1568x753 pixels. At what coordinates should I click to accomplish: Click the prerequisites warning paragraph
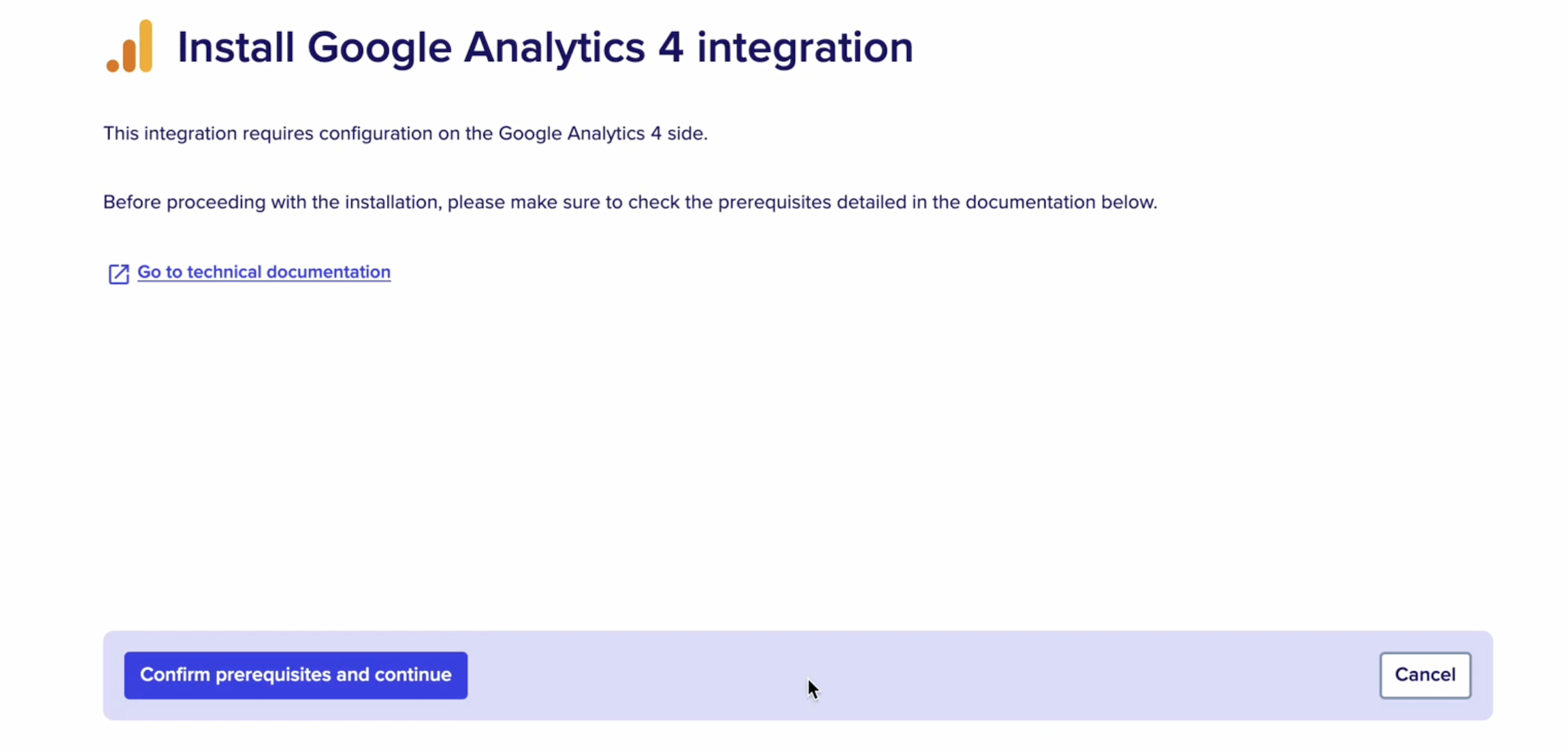pos(630,202)
